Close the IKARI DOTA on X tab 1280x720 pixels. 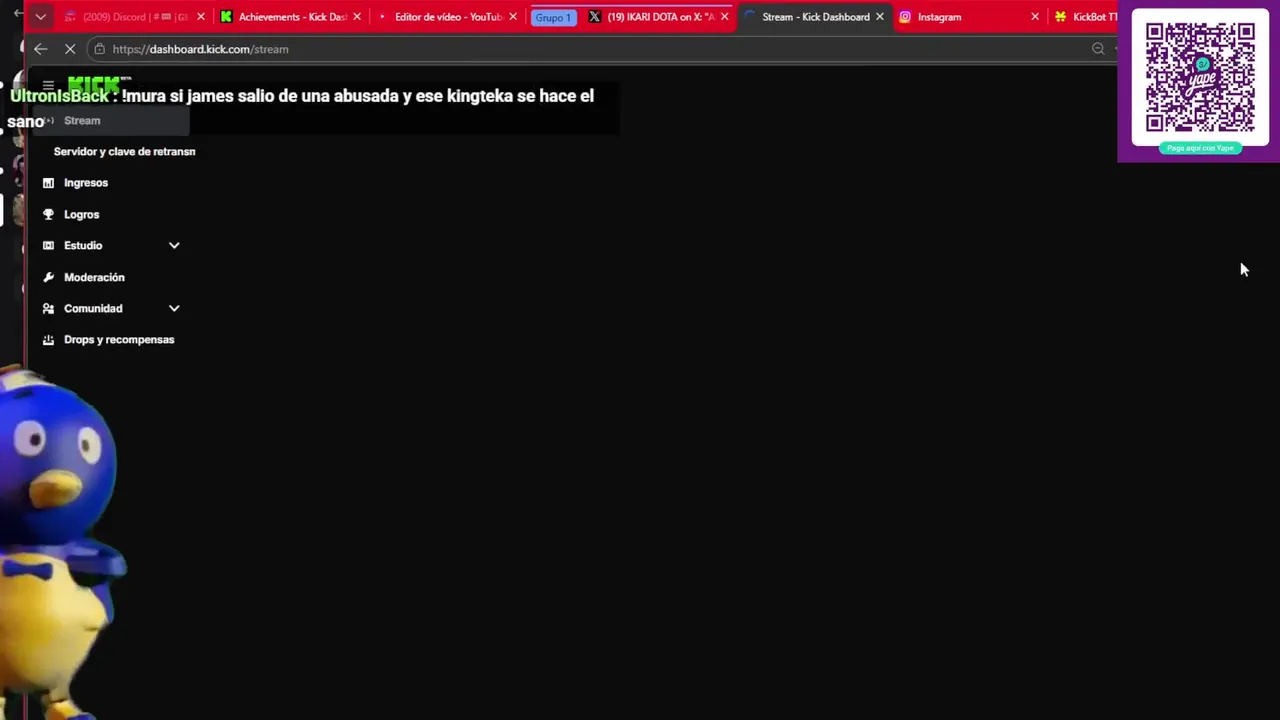725,17
